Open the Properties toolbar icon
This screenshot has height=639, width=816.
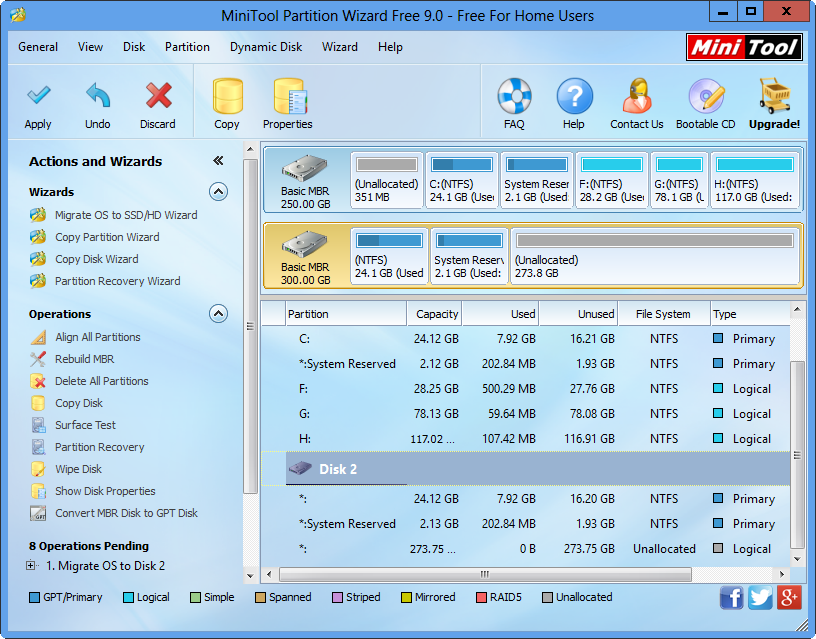tap(290, 96)
